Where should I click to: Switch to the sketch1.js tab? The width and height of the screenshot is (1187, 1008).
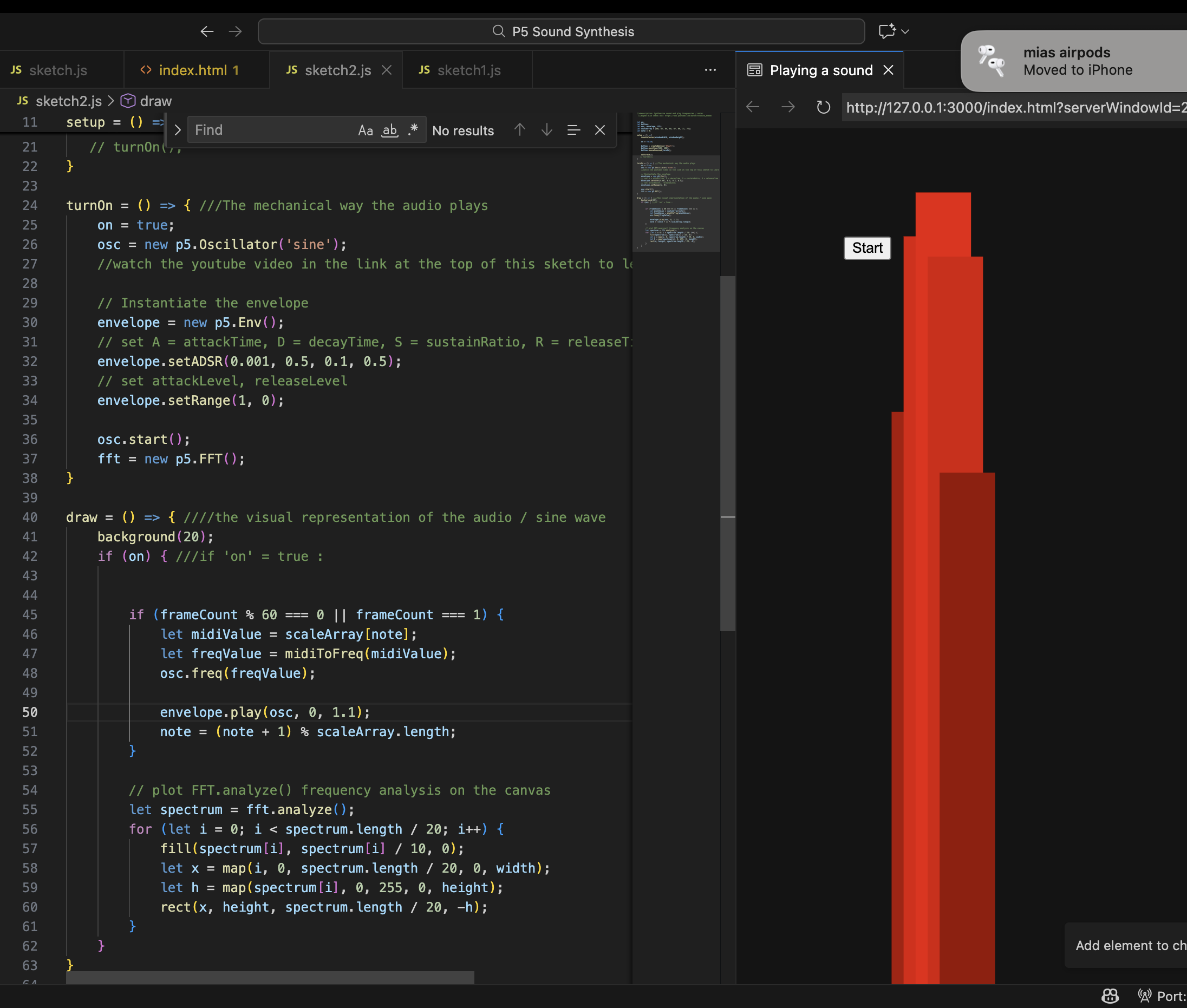[x=468, y=70]
